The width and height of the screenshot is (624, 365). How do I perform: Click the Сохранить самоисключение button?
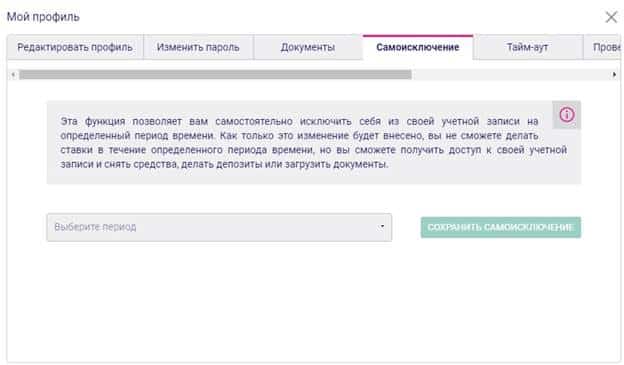click(x=501, y=227)
